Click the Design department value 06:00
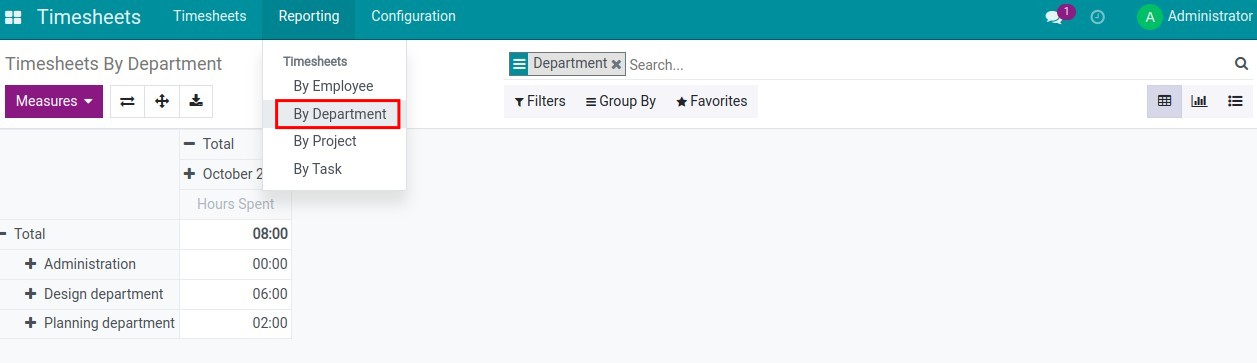1257x363 pixels. (270, 294)
